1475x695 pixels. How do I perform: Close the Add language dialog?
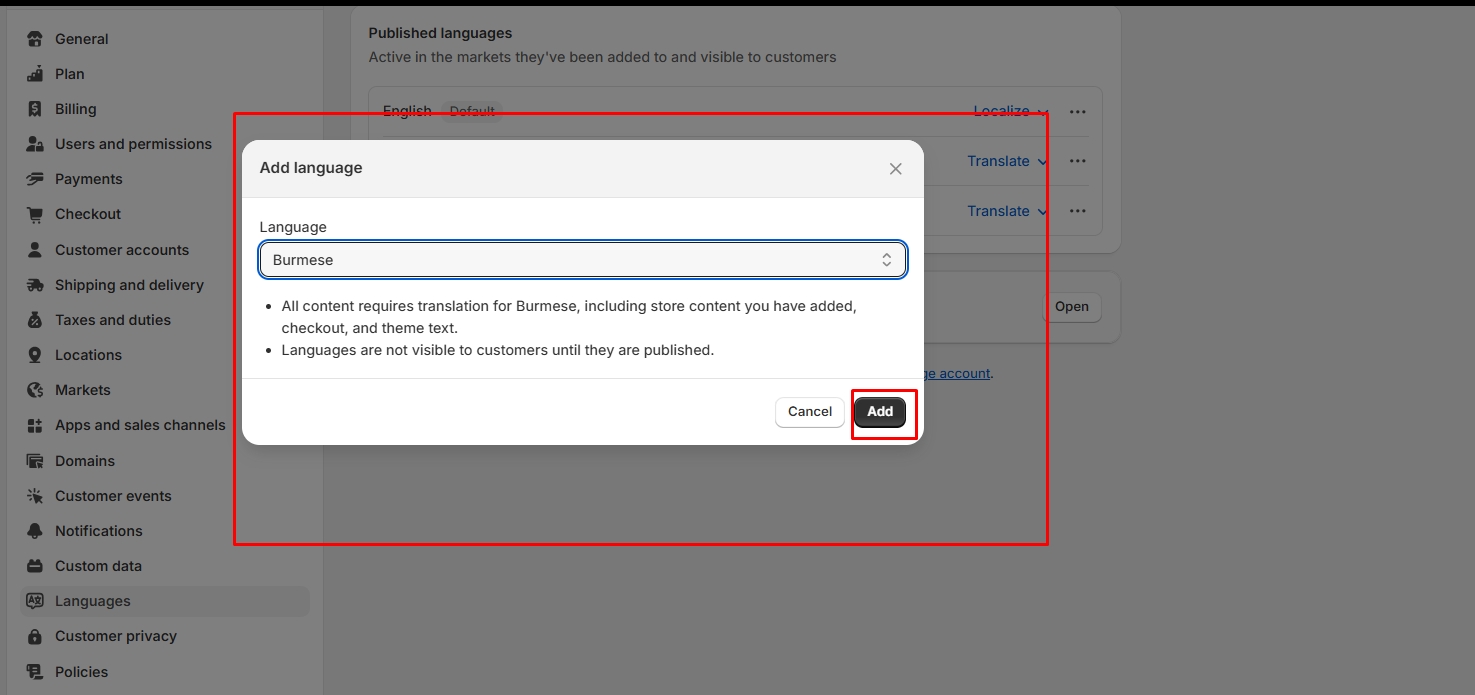point(895,169)
